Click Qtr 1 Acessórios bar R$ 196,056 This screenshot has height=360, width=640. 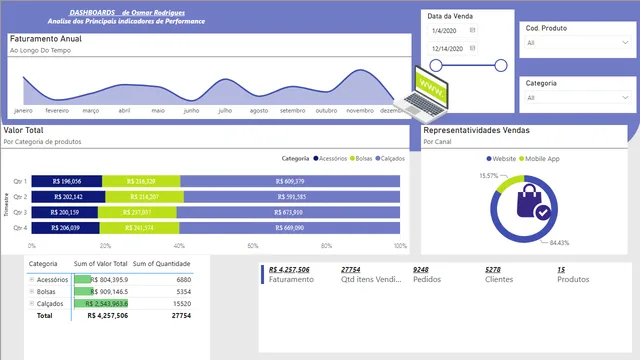point(67,181)
